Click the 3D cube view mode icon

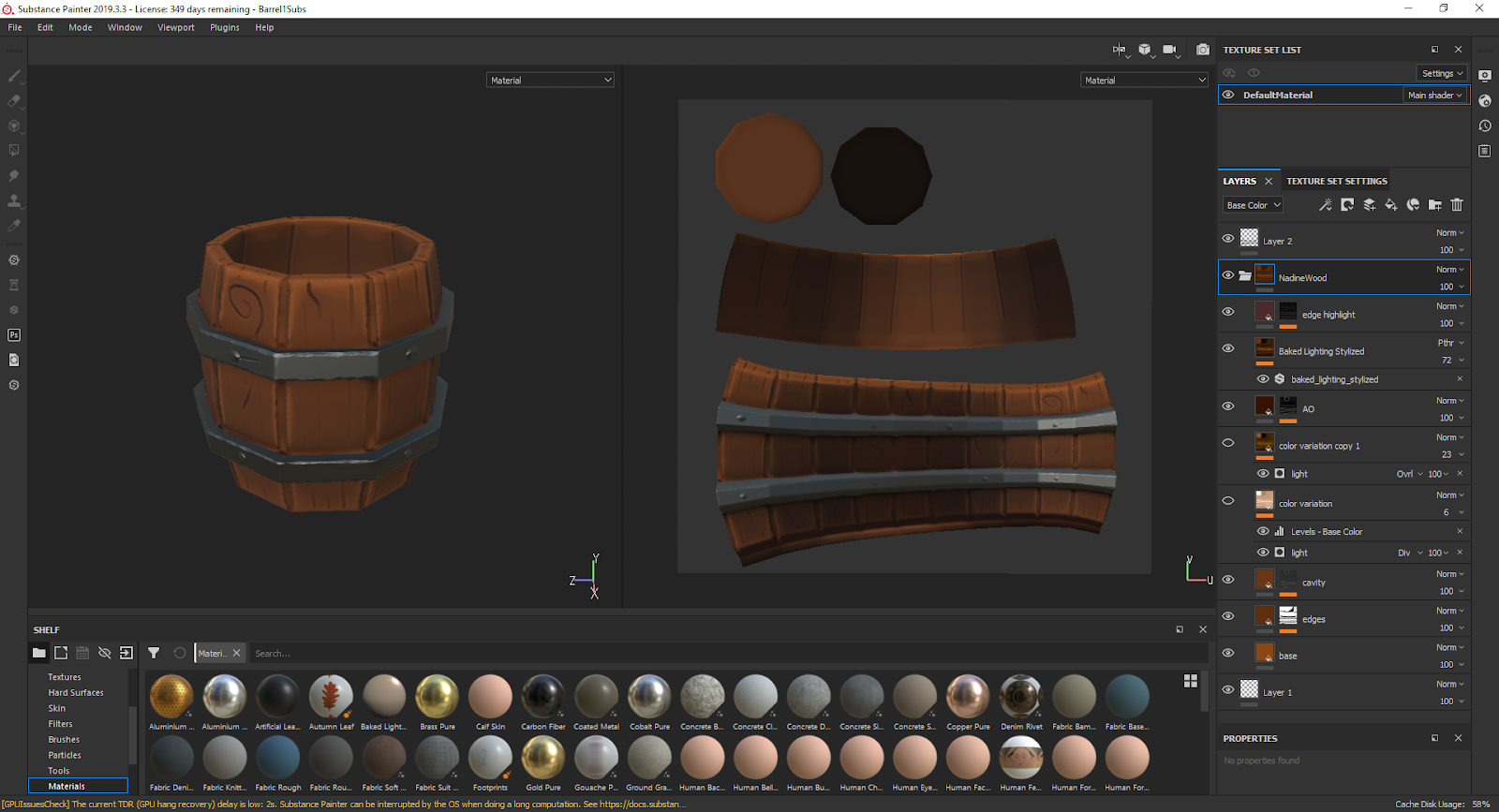[x=1144, y=50]
